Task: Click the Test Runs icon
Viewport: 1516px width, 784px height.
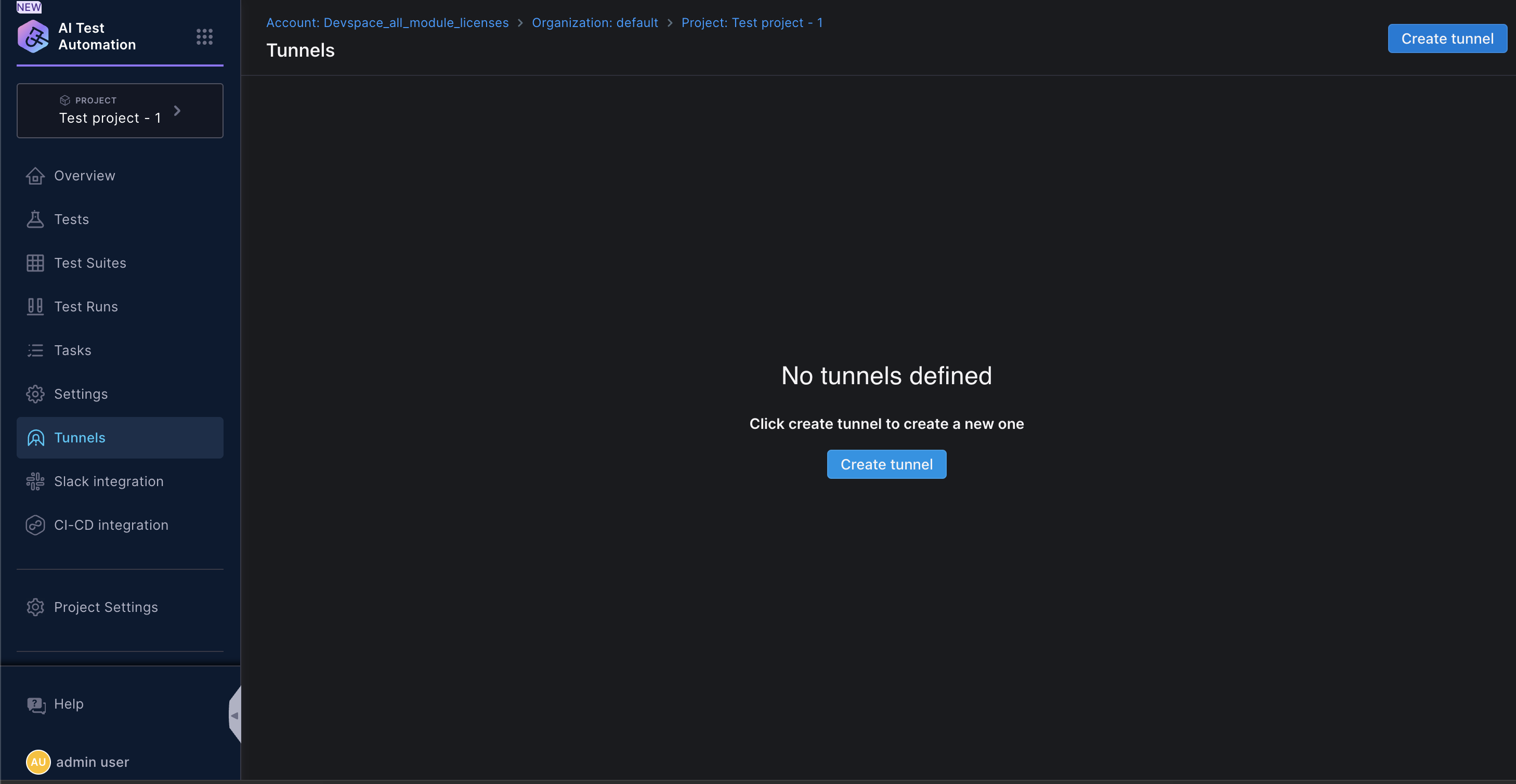Action: [x=35, y=307]
